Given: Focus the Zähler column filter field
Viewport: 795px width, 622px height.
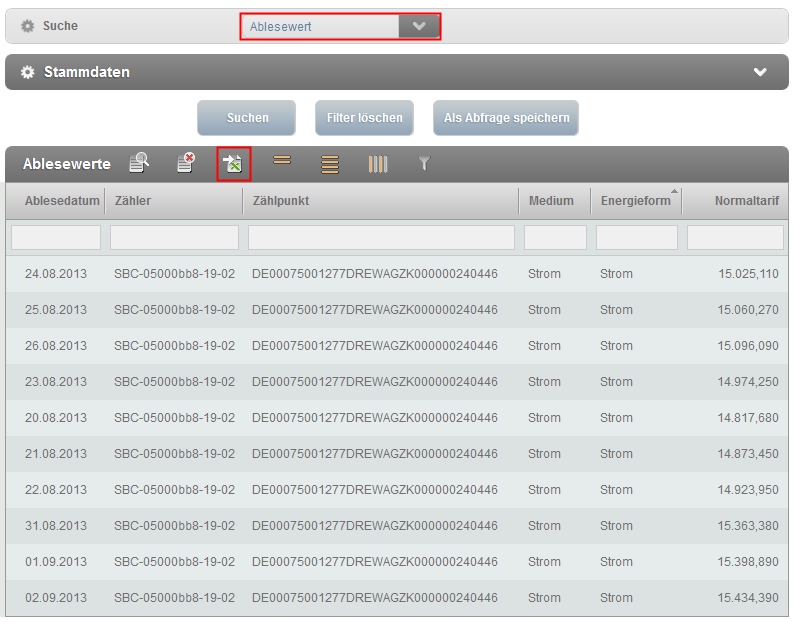Looking at the screenshot, I should (174, 237).
